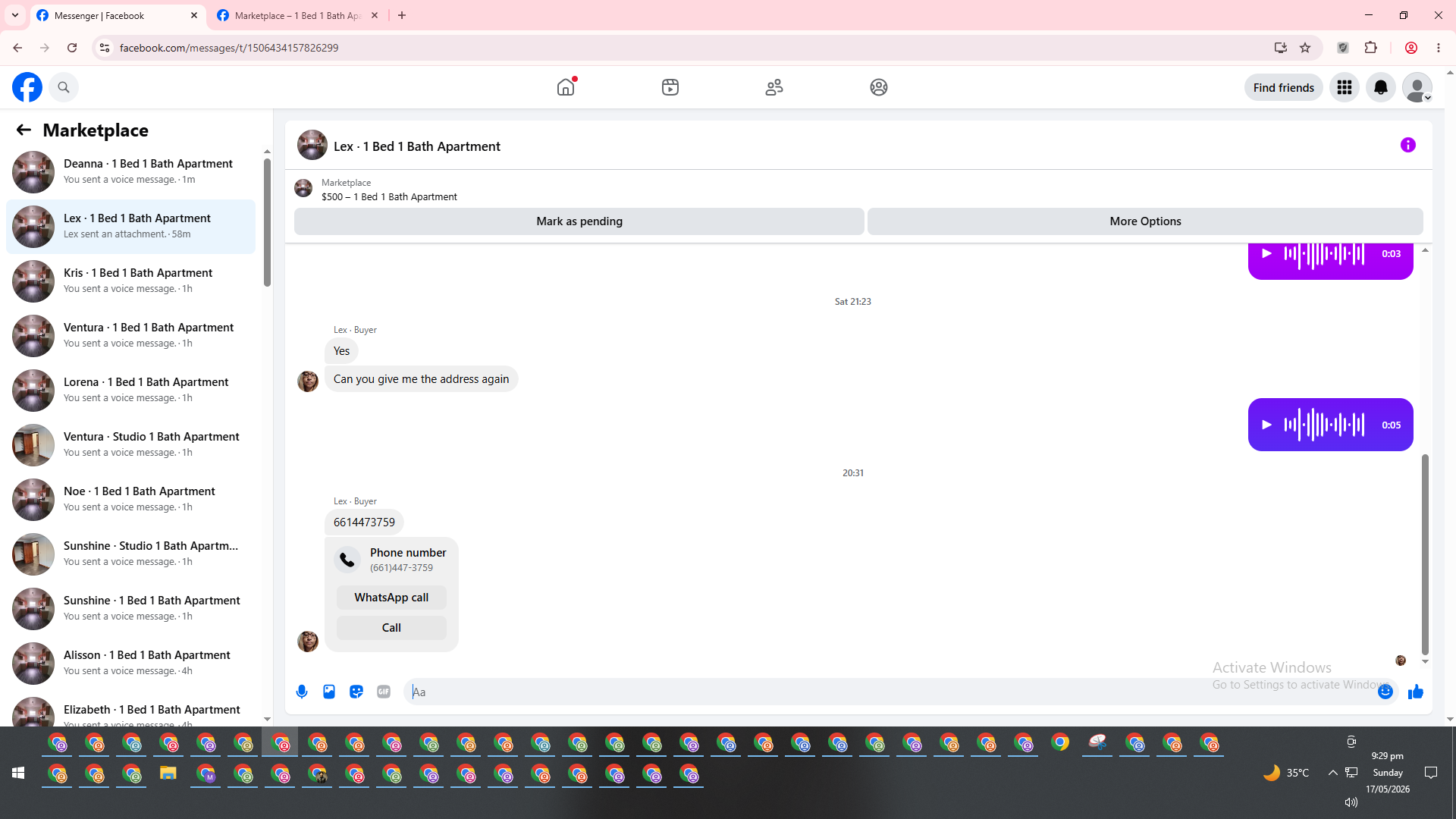This screenshot has width=1456, height=819.
Task: Open the Windows notification center
Action: [x=1431, y=773]
